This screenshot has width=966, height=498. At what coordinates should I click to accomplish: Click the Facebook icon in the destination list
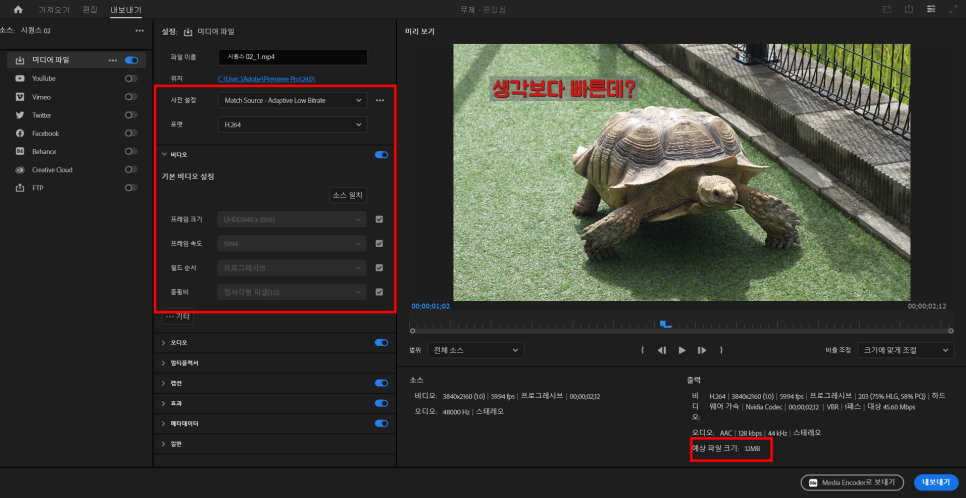[20, 133]
